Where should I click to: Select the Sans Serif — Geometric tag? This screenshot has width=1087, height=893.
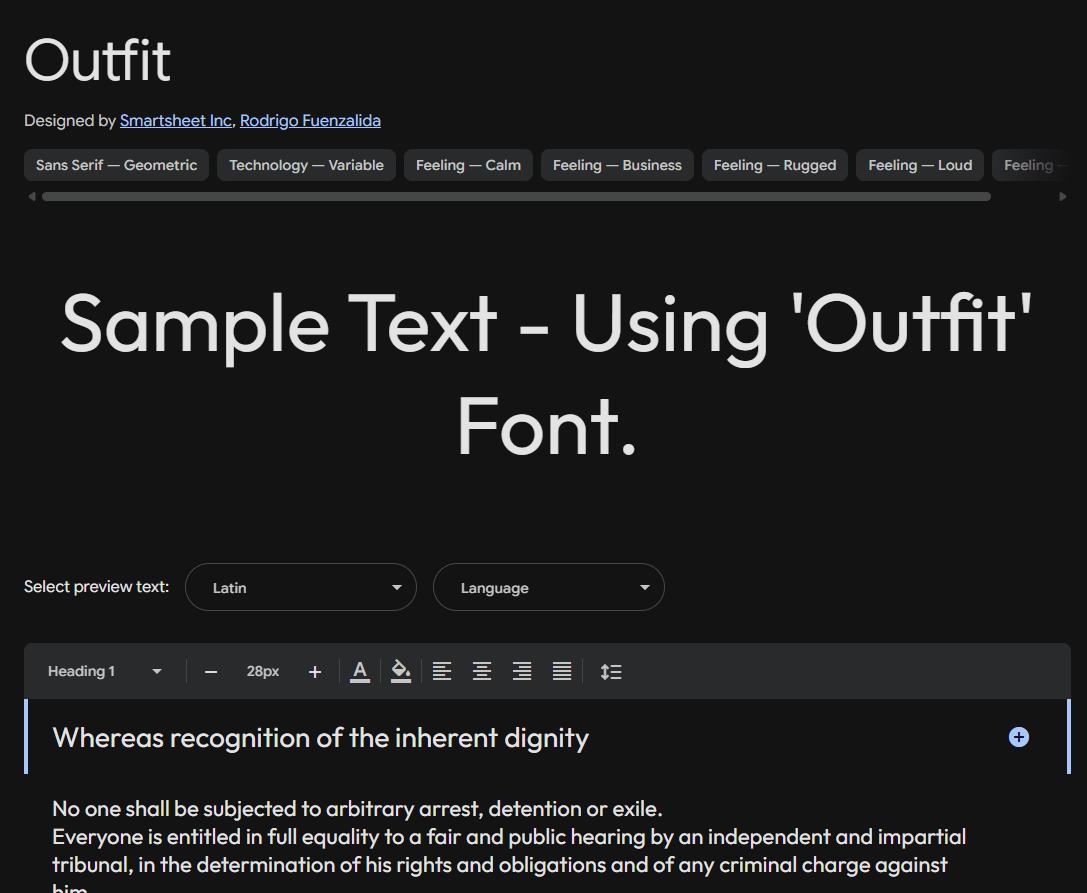point(116,165)
